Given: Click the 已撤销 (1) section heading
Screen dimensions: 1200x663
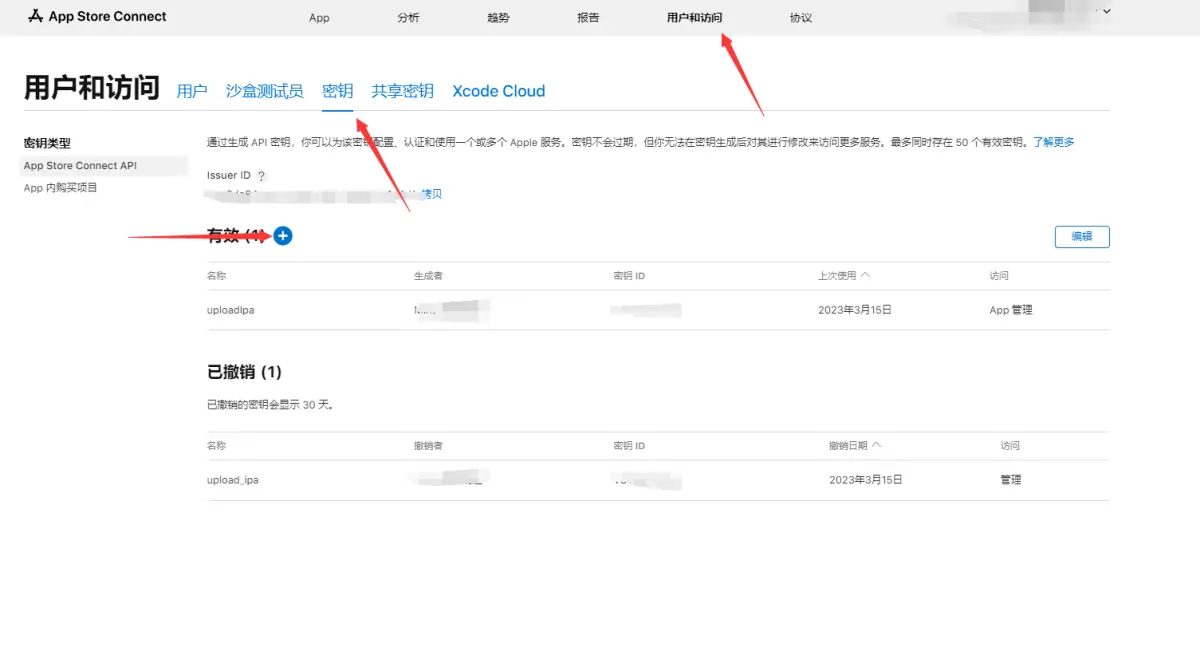Looking at the screenshot, I should [245, 372].
